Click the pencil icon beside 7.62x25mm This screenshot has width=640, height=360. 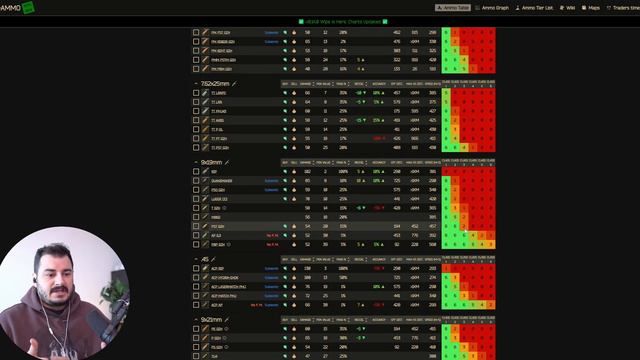click(234, 84)
